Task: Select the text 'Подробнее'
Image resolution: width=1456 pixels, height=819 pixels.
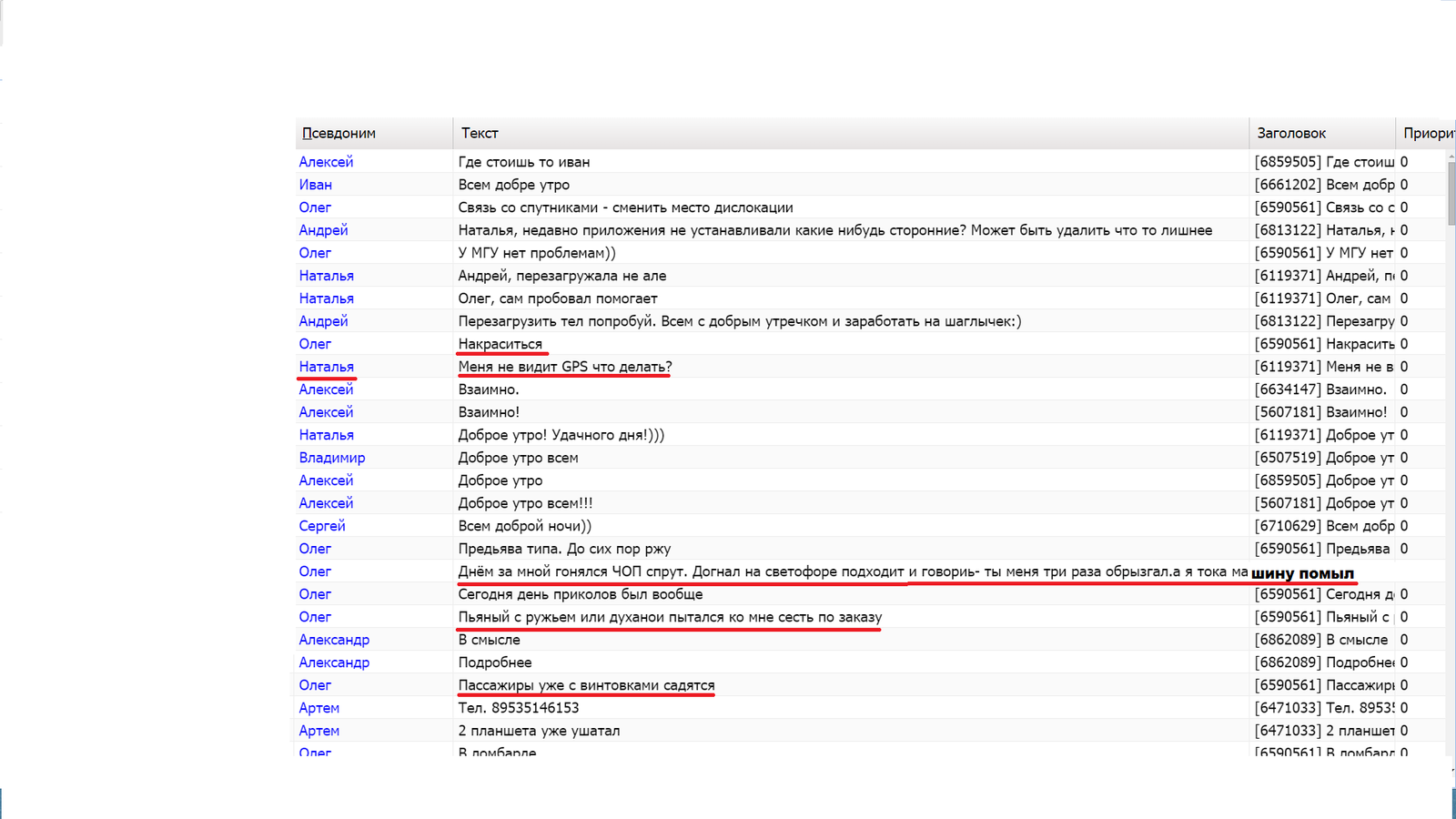Action: coord(495,662)
